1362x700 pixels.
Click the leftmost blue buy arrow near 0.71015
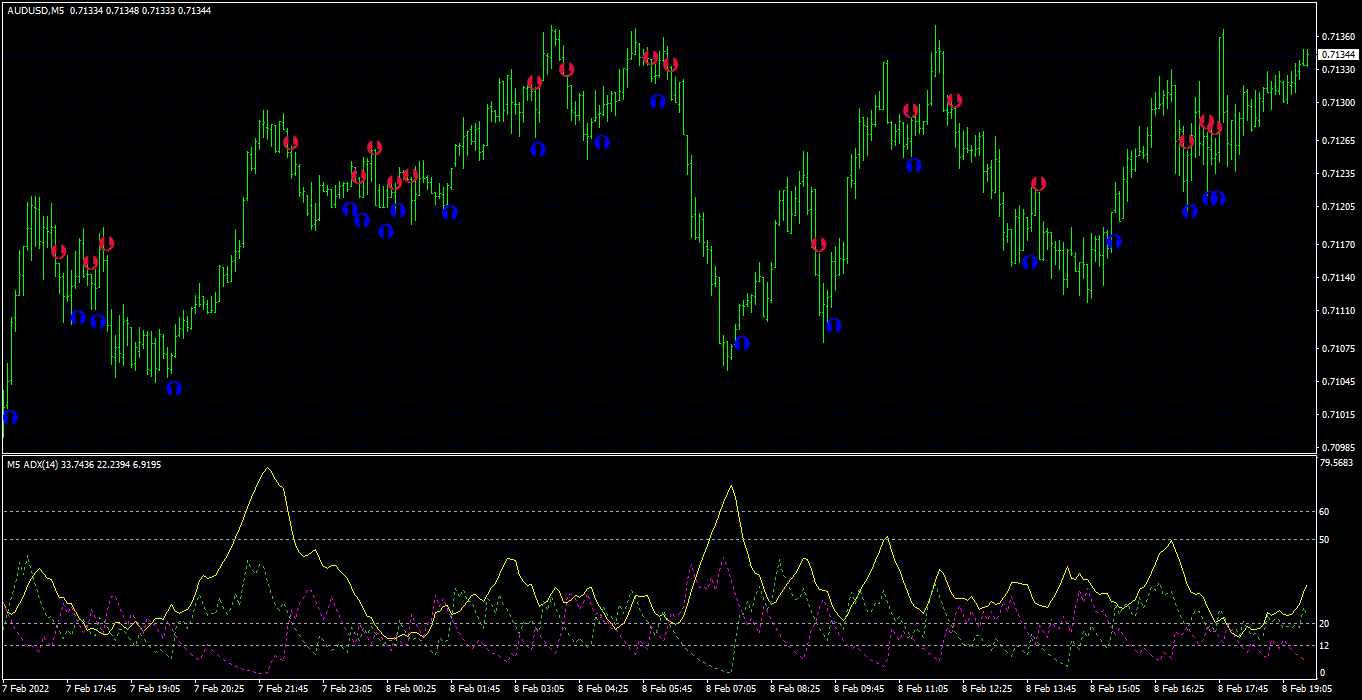pyautogui.click(x=10, y=417)
